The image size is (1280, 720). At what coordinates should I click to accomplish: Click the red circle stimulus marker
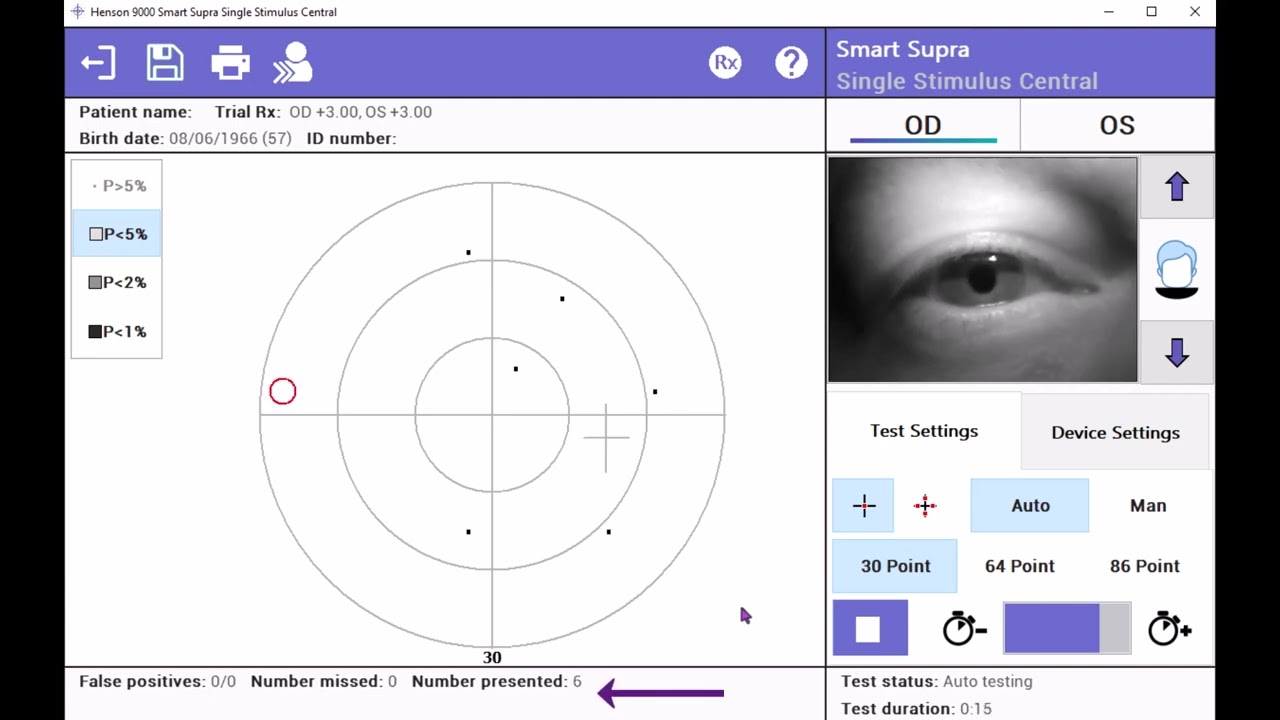(x=283, y=392)
